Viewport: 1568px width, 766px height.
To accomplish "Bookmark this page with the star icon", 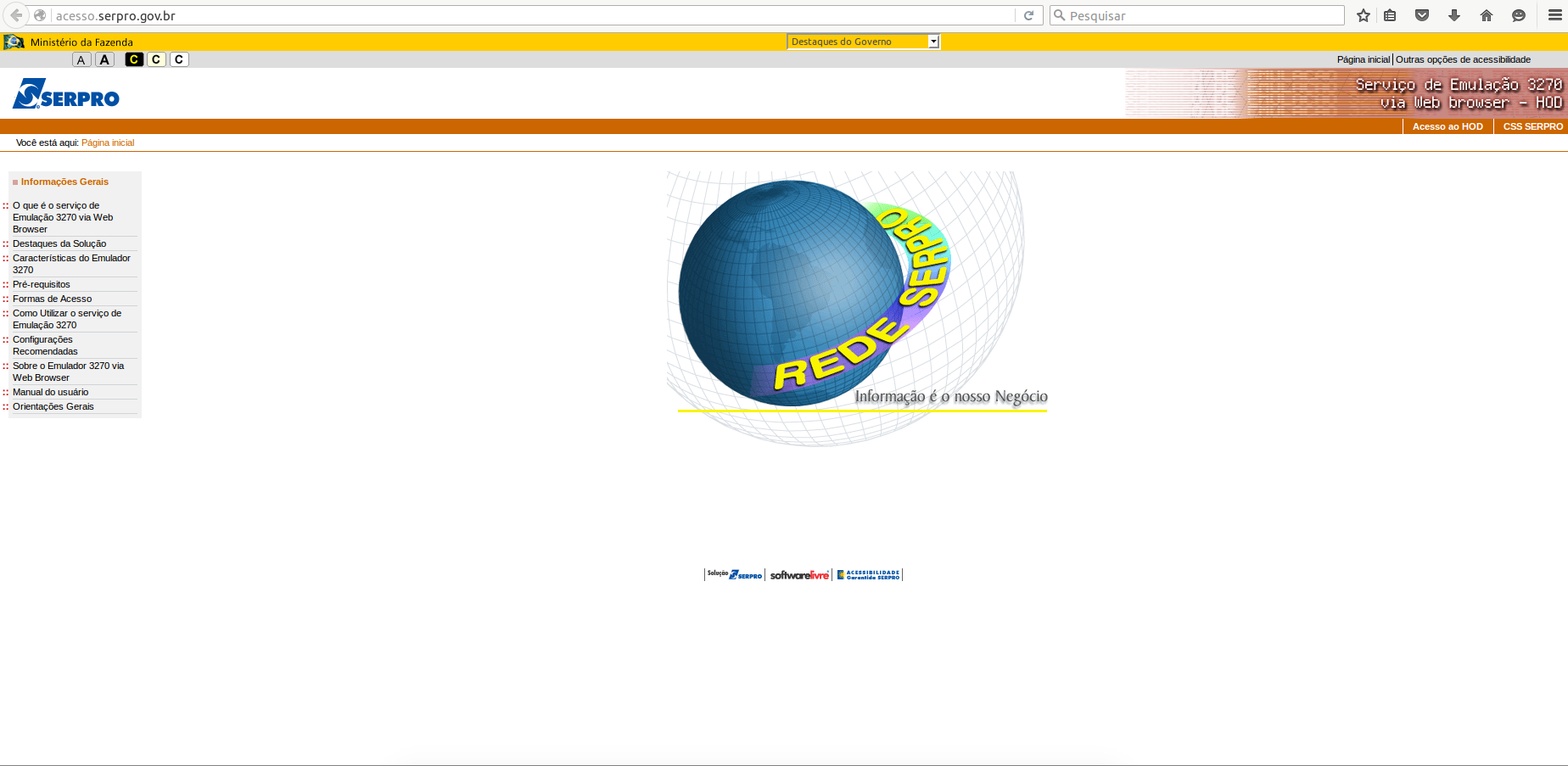I will (1364, 15).
